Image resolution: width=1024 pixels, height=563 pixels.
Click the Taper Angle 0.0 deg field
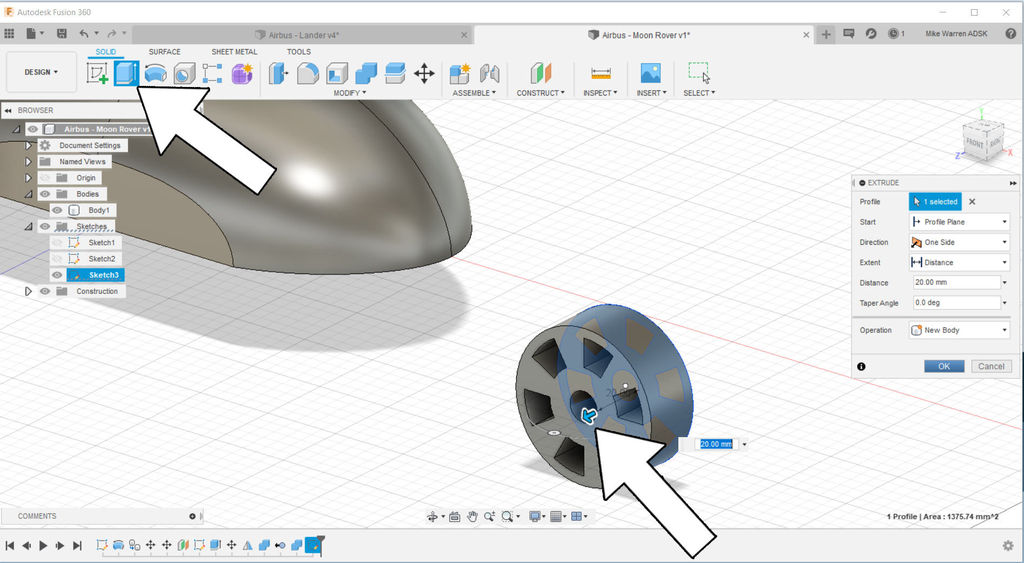point(957,303)
